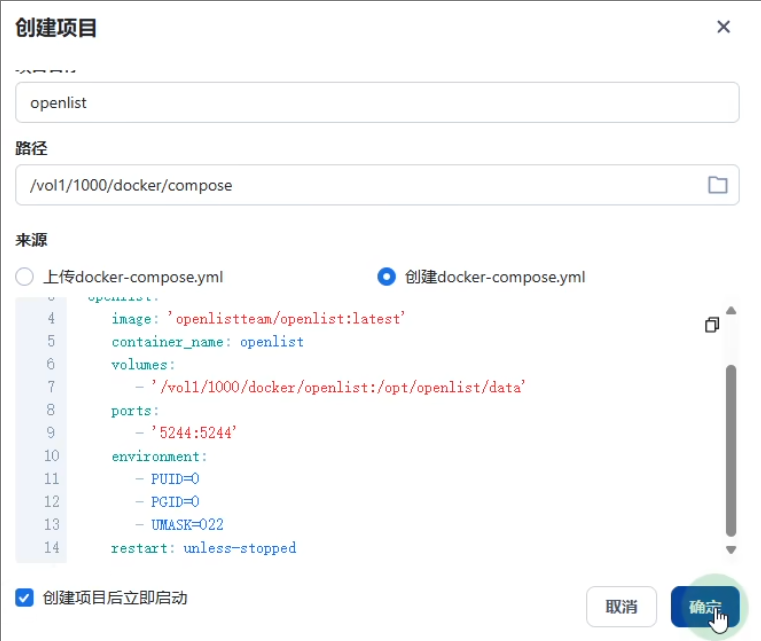Screen dimensions: 761x641
Task: Click the code editor scrollbar thumb
Action: pyautogui.click(x=731, y=451)
